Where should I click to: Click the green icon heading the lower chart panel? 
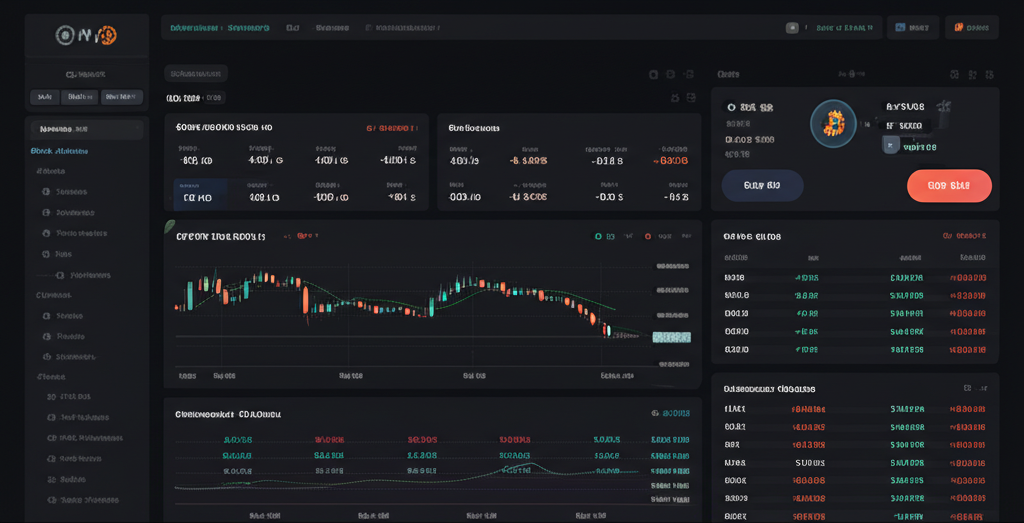coord(655,413)
